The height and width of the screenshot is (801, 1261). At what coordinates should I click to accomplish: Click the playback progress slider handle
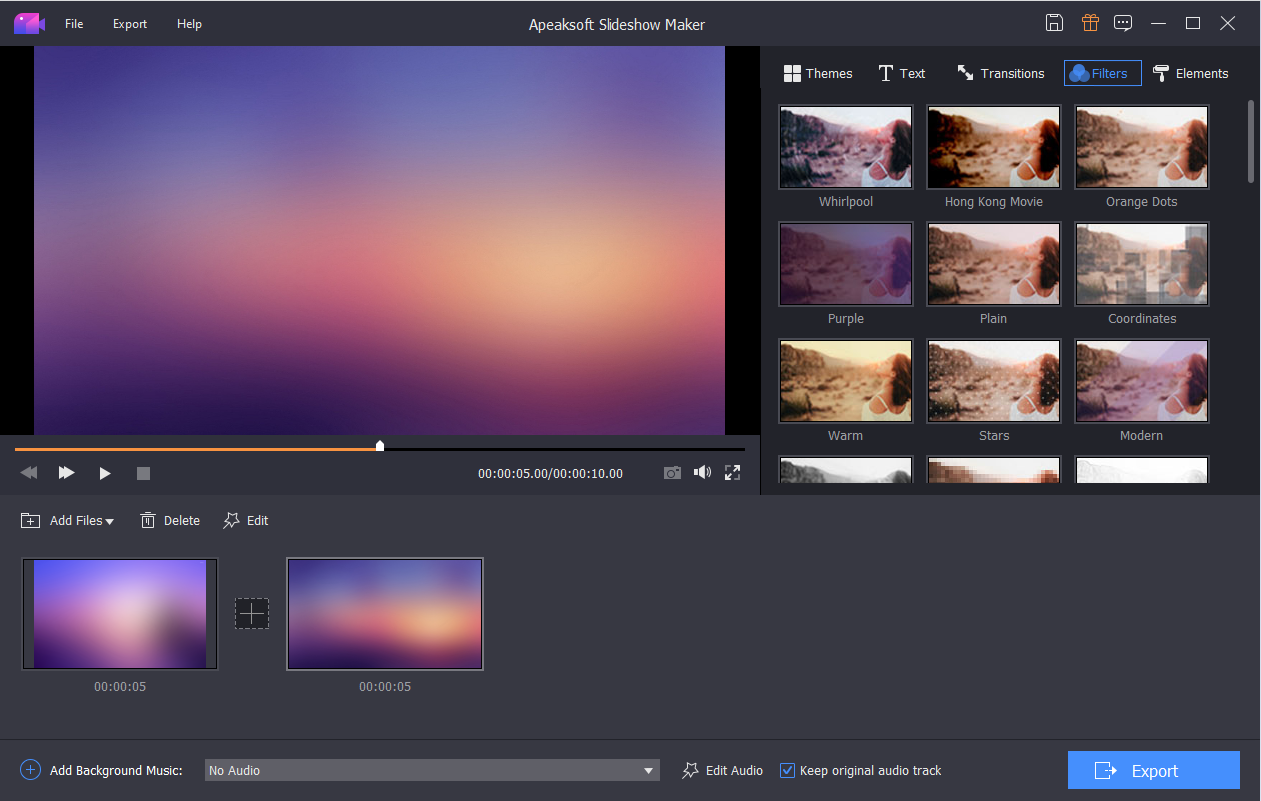pyautogui.click(x=380, y=446)
